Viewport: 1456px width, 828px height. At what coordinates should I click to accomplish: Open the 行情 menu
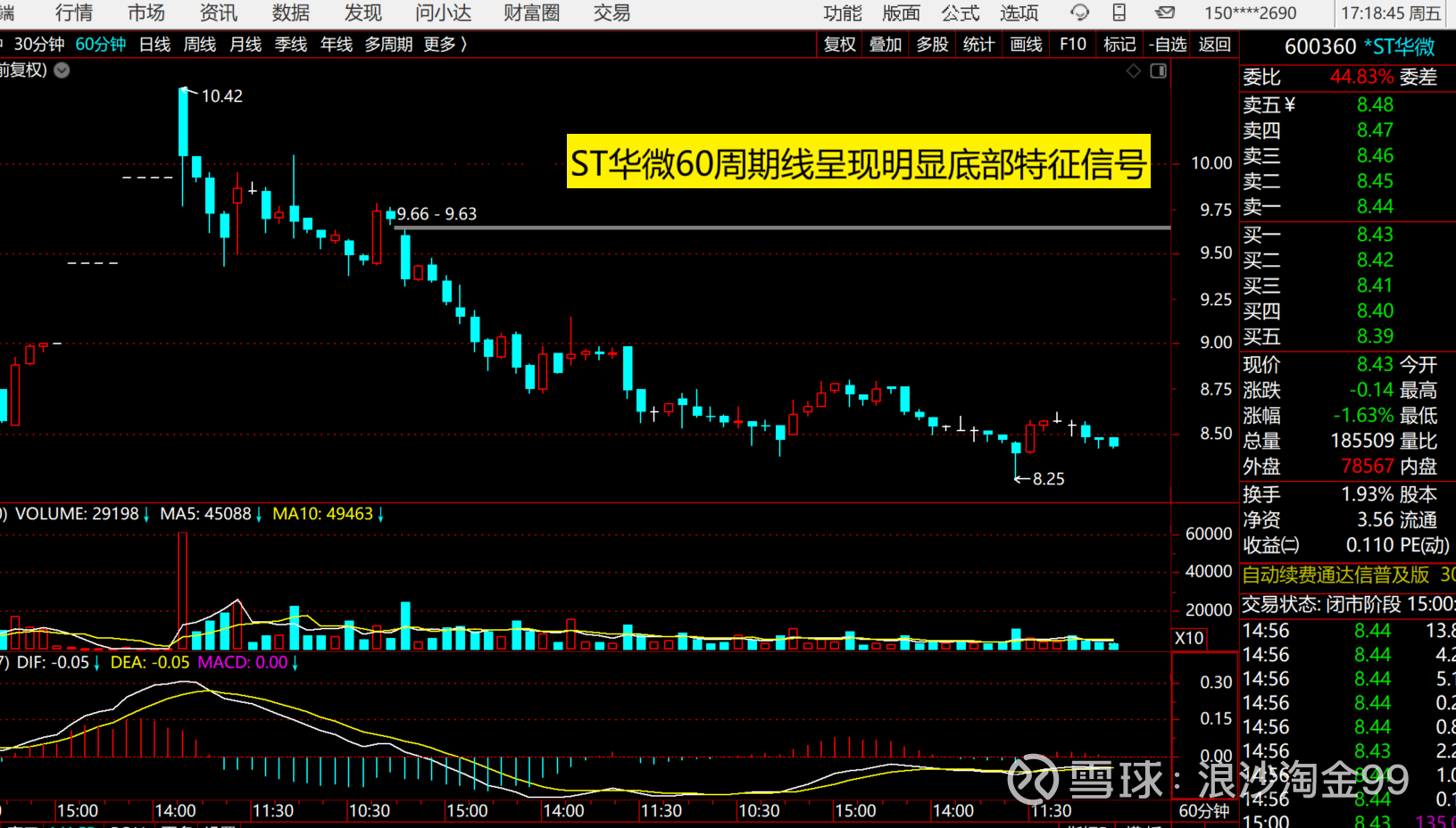[x=74, y=12]
